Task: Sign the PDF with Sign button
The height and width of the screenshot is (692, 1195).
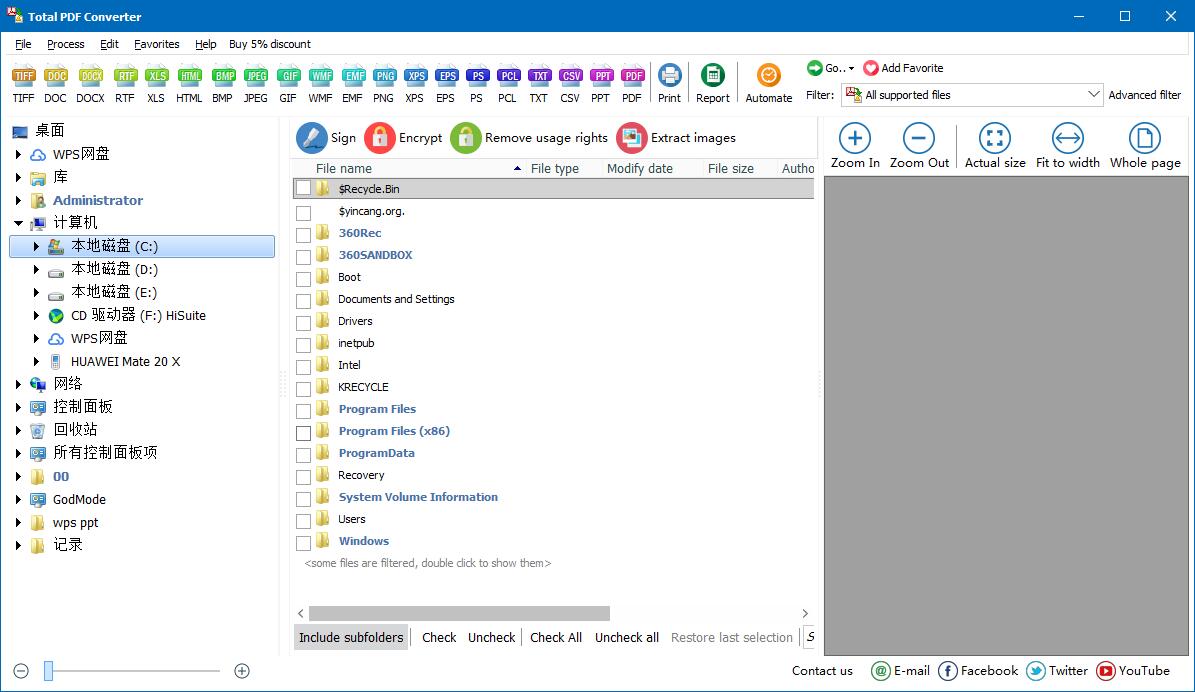Action: [x=326, y=138]
